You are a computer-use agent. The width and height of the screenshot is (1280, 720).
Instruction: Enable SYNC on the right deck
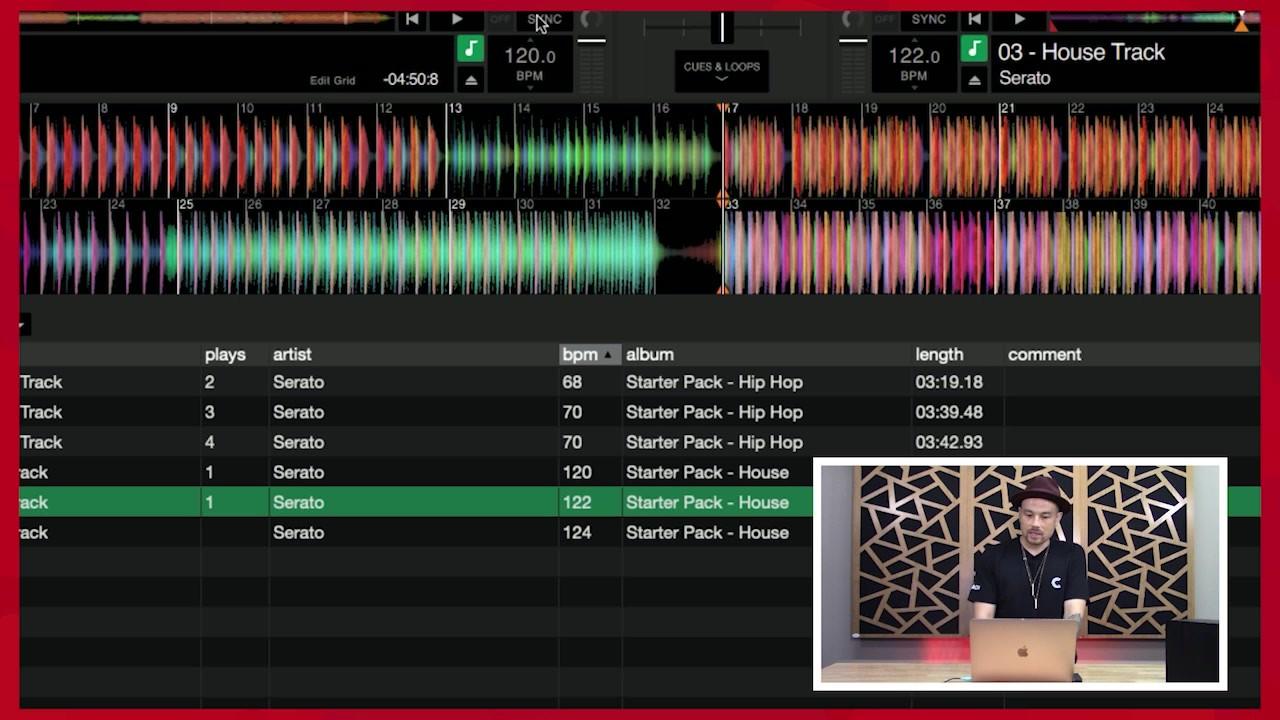click(x=929, y=19)
